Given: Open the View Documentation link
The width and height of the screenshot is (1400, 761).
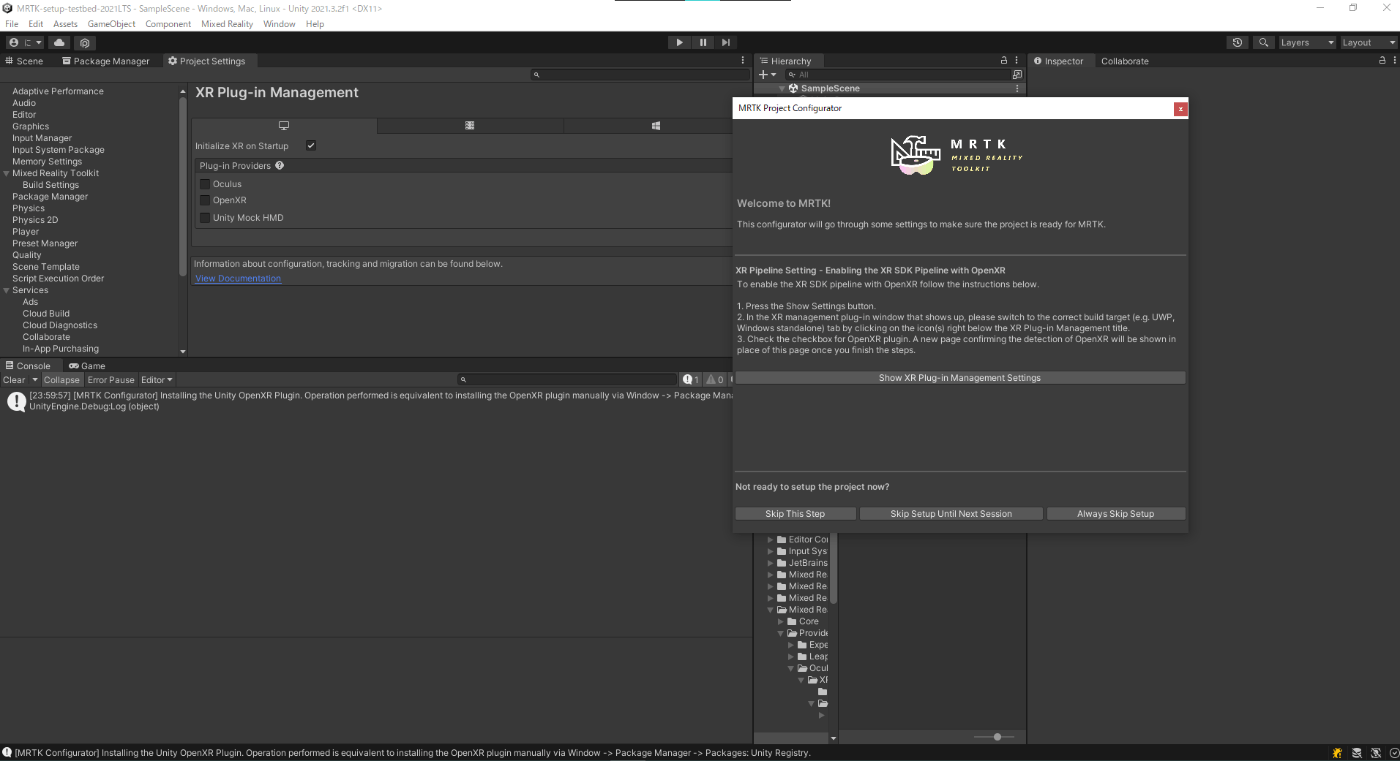Looking at the screenshot, I should pyautogui.click(x=238, y=278).
